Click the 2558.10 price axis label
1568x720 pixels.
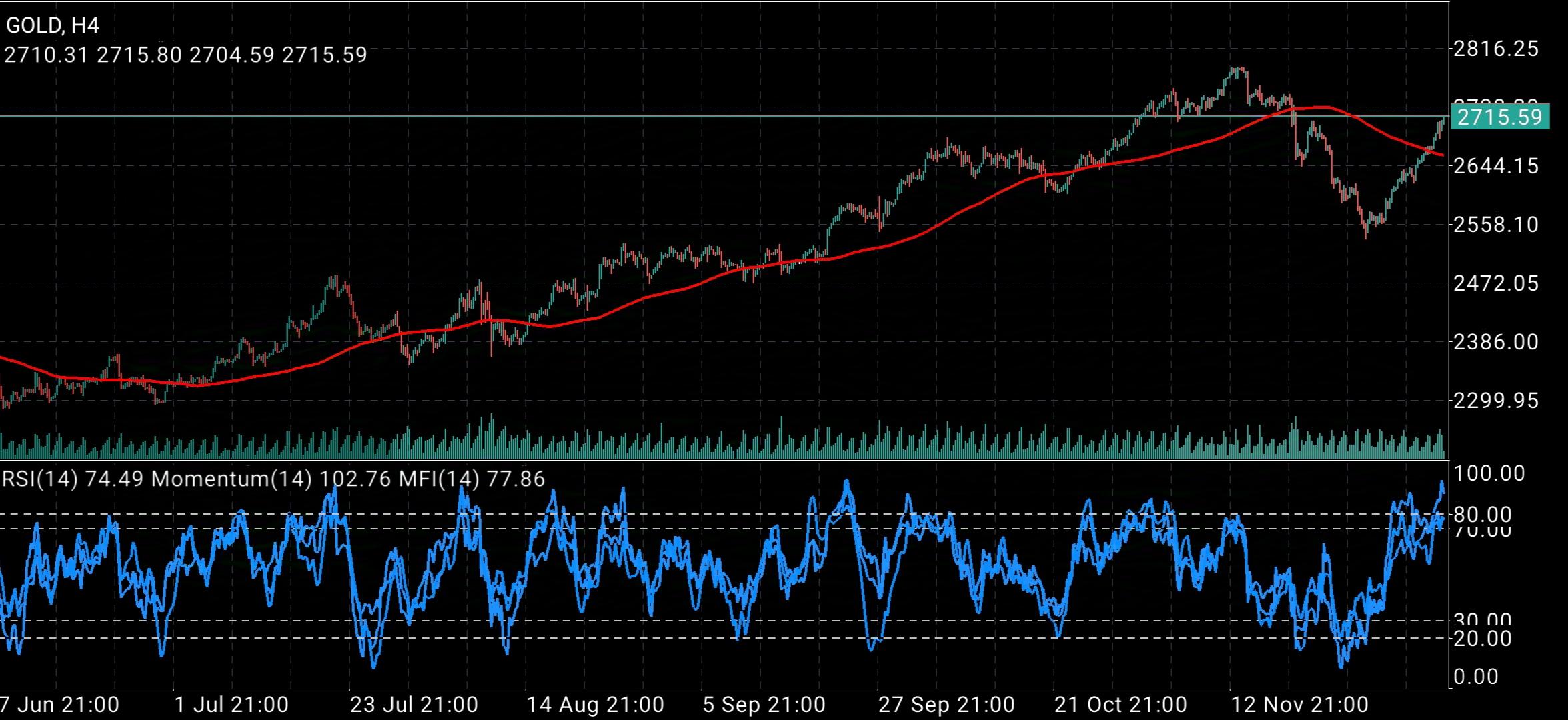tap(1495, 224)
